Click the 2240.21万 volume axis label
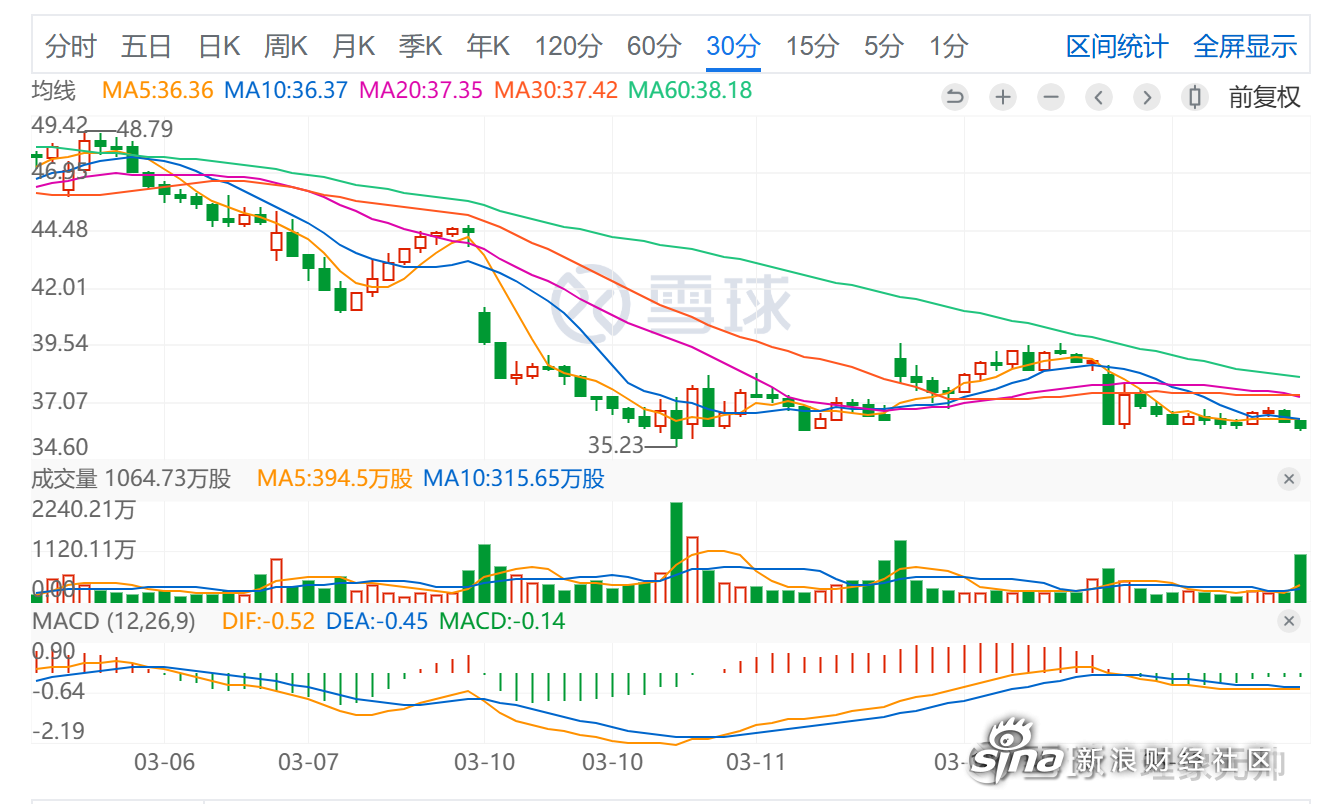This screenshot has height=804, width=1324. [83, 510]
